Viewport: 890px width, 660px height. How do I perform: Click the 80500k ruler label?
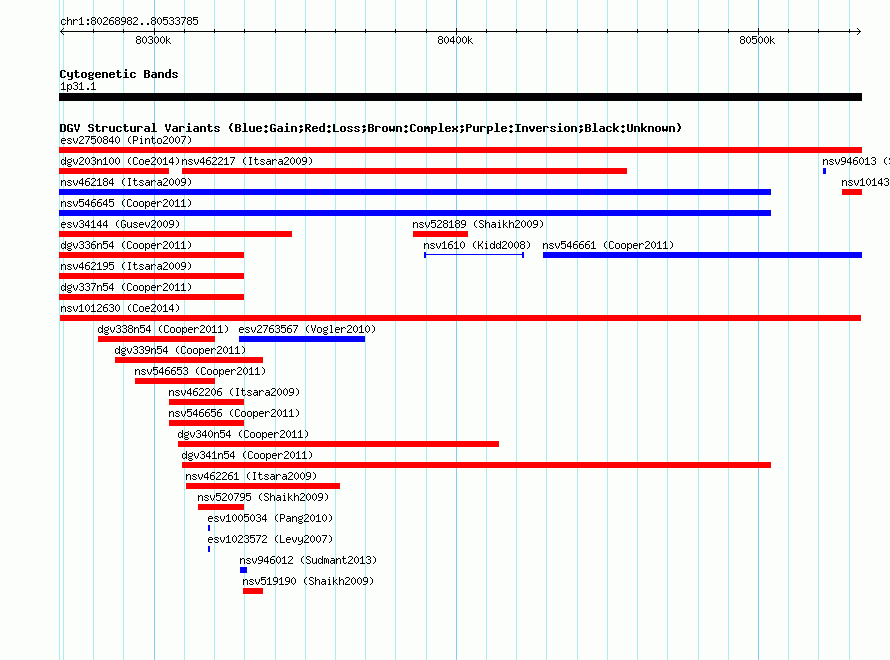coord(757,40)
